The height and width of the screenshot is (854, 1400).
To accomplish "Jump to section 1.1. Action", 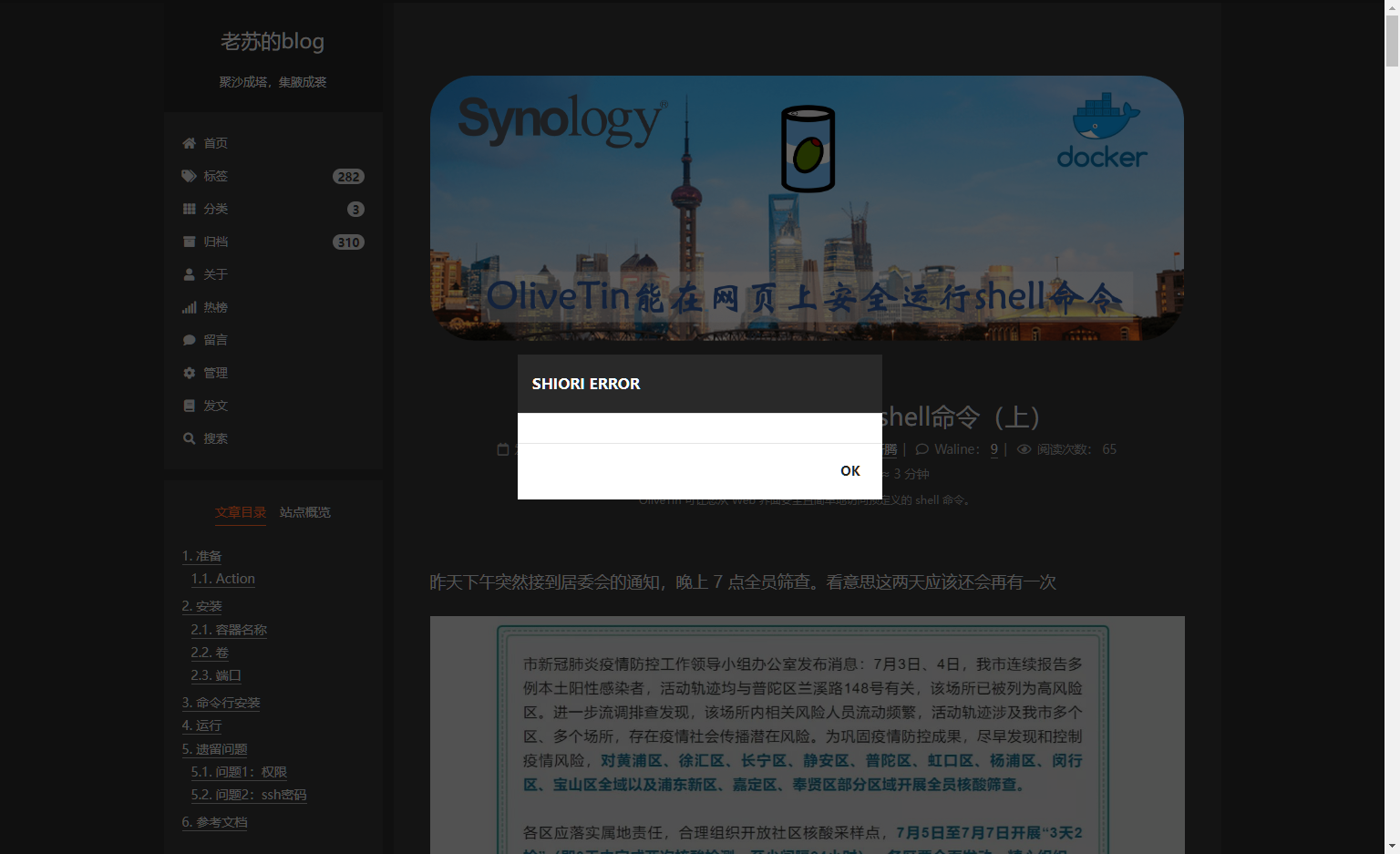I will [222, 579].
